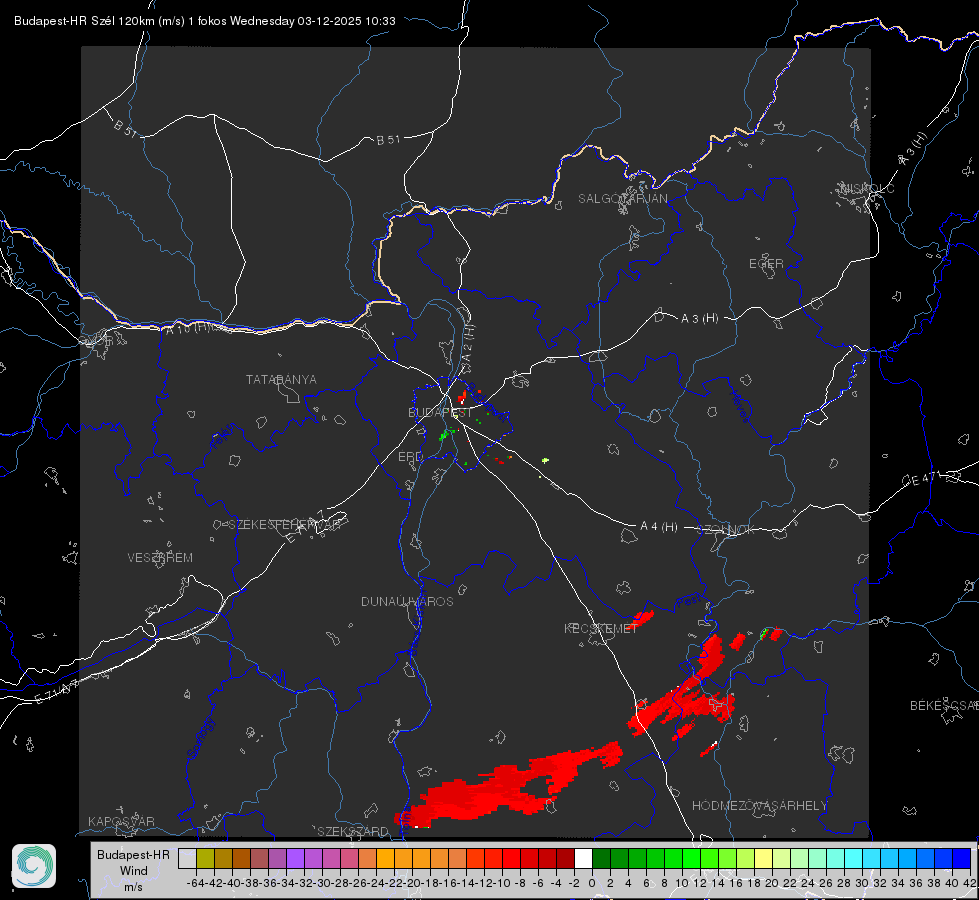This screenshot has width=979, height=900.
Task: Click the 'A 2 (H)' road label north of Budapest
Action: click(x=468, y=344)
